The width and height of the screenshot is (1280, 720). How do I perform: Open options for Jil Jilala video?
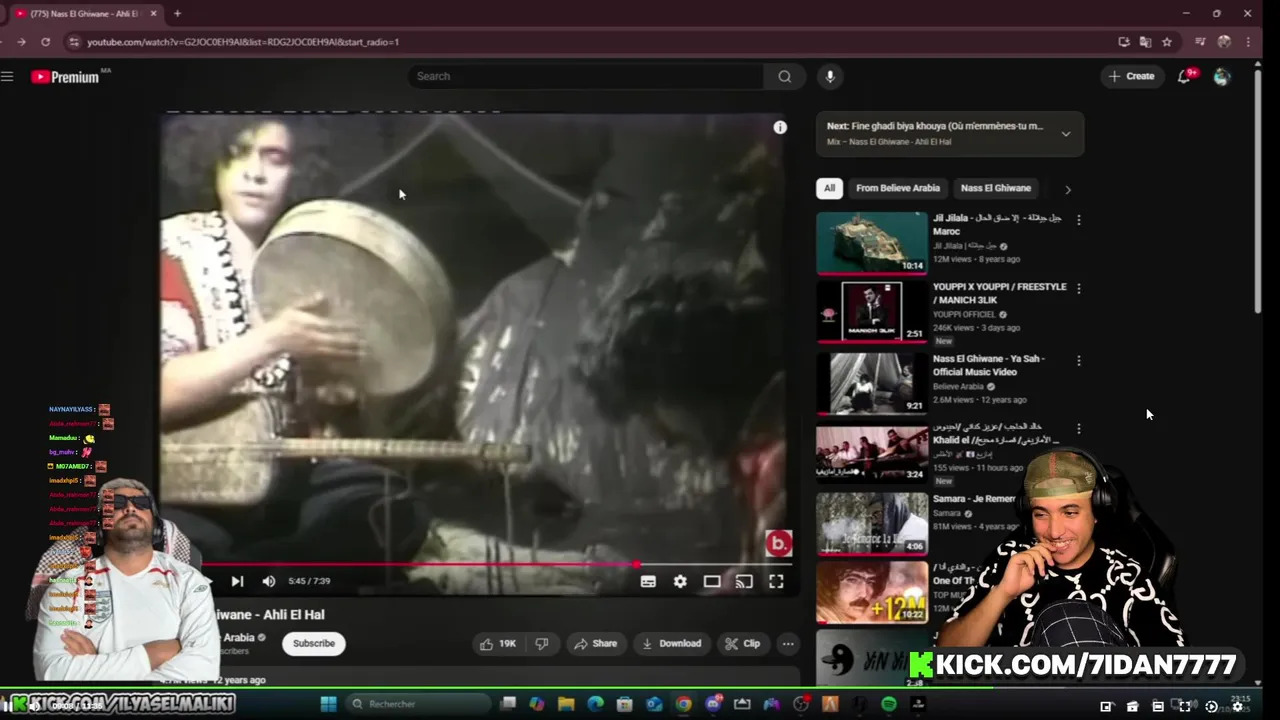(x=1078, y=219)
